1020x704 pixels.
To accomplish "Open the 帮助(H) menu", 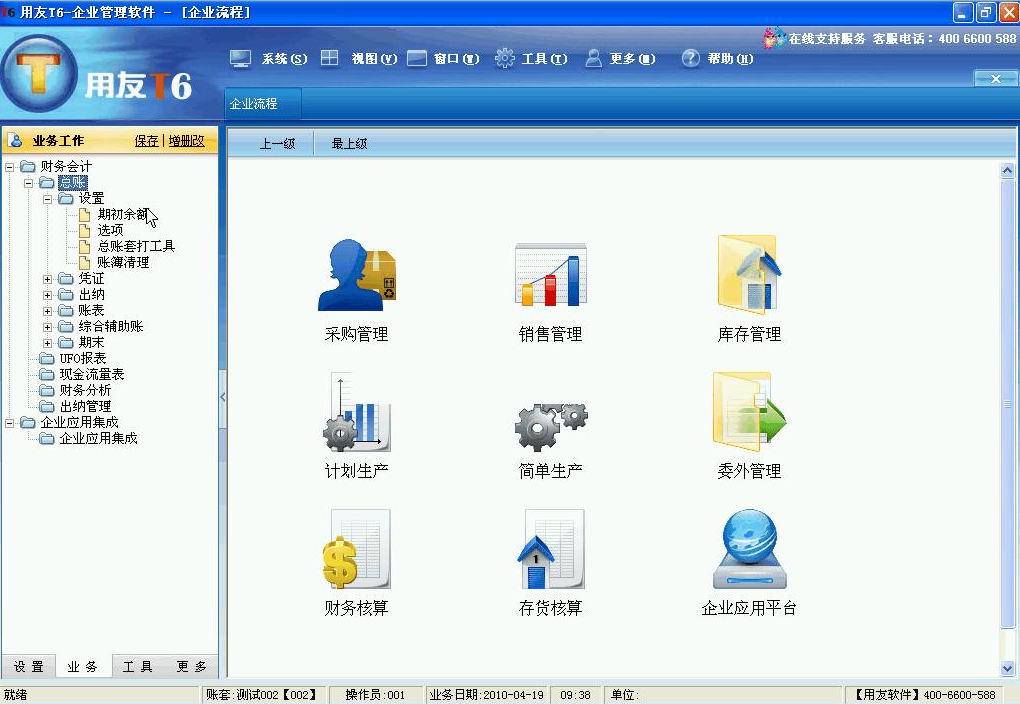I will tap(731, 59).
